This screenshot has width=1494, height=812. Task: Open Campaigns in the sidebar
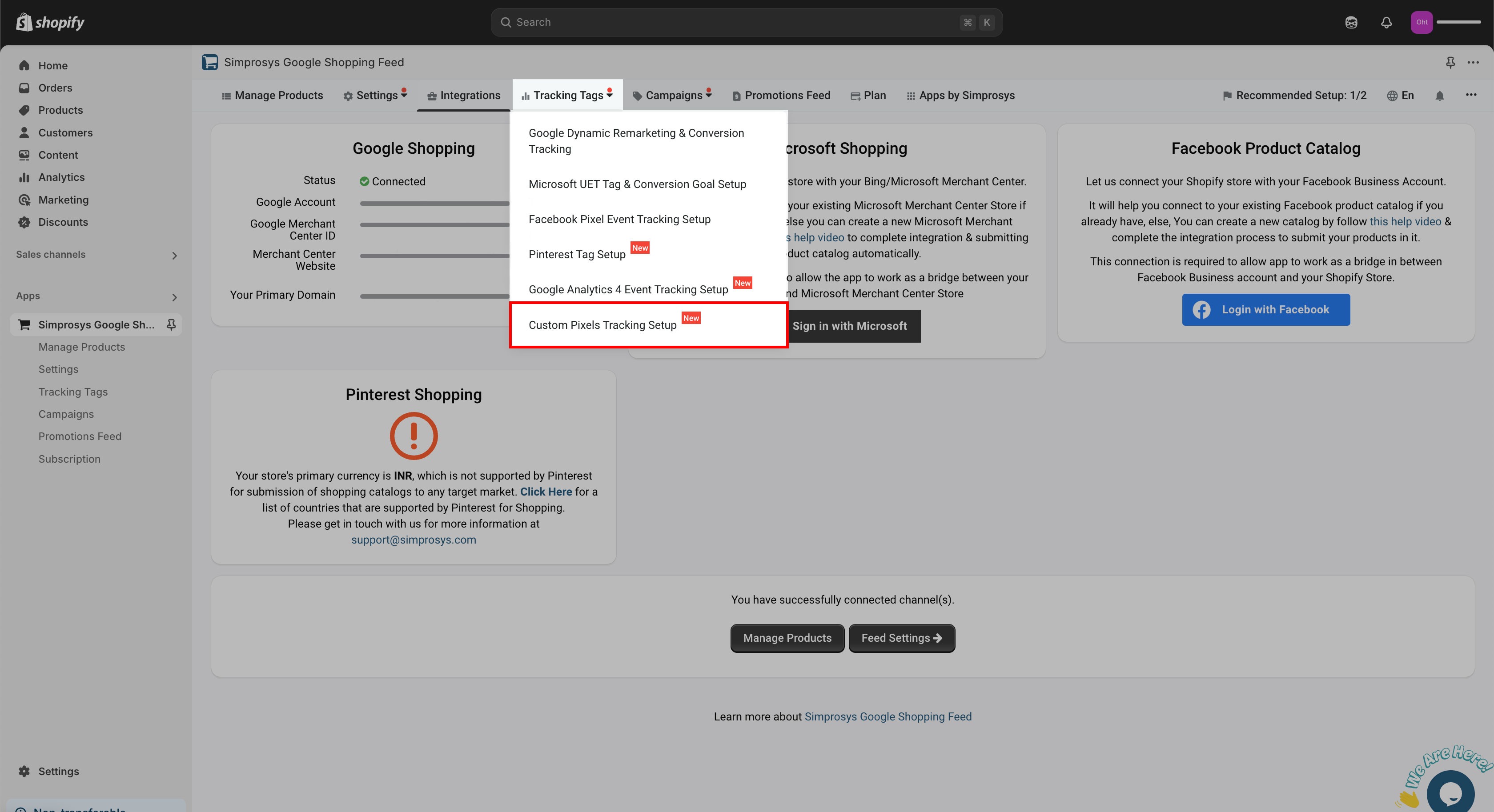point(66,414)
